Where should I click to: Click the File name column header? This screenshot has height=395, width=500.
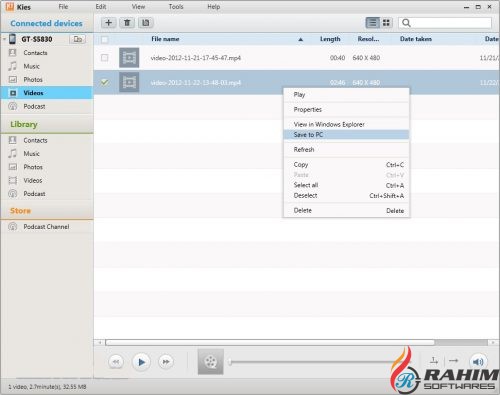click(165, 39)
